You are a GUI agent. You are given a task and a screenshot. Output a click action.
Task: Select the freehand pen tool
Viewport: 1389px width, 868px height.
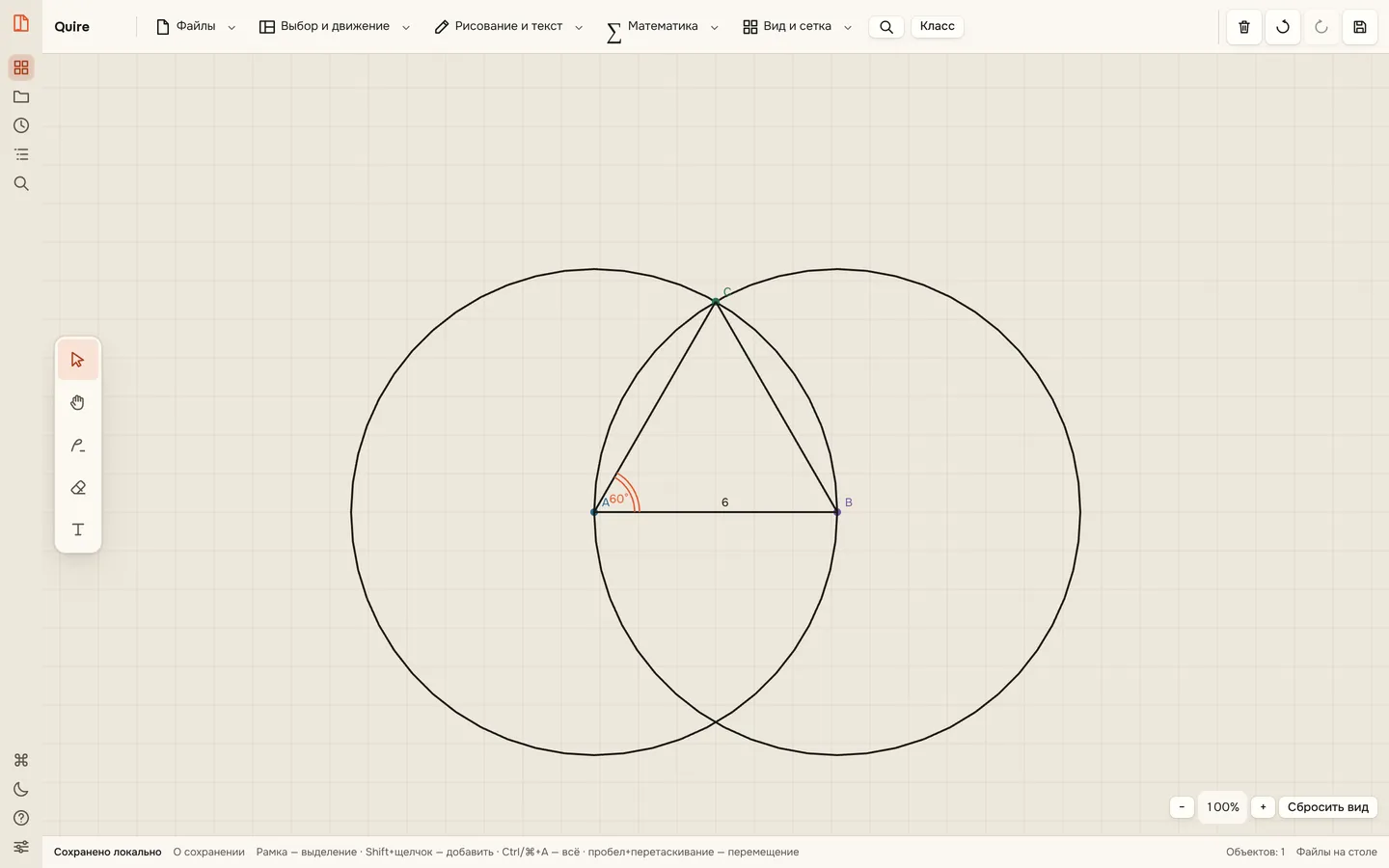(x=78, y=446)
